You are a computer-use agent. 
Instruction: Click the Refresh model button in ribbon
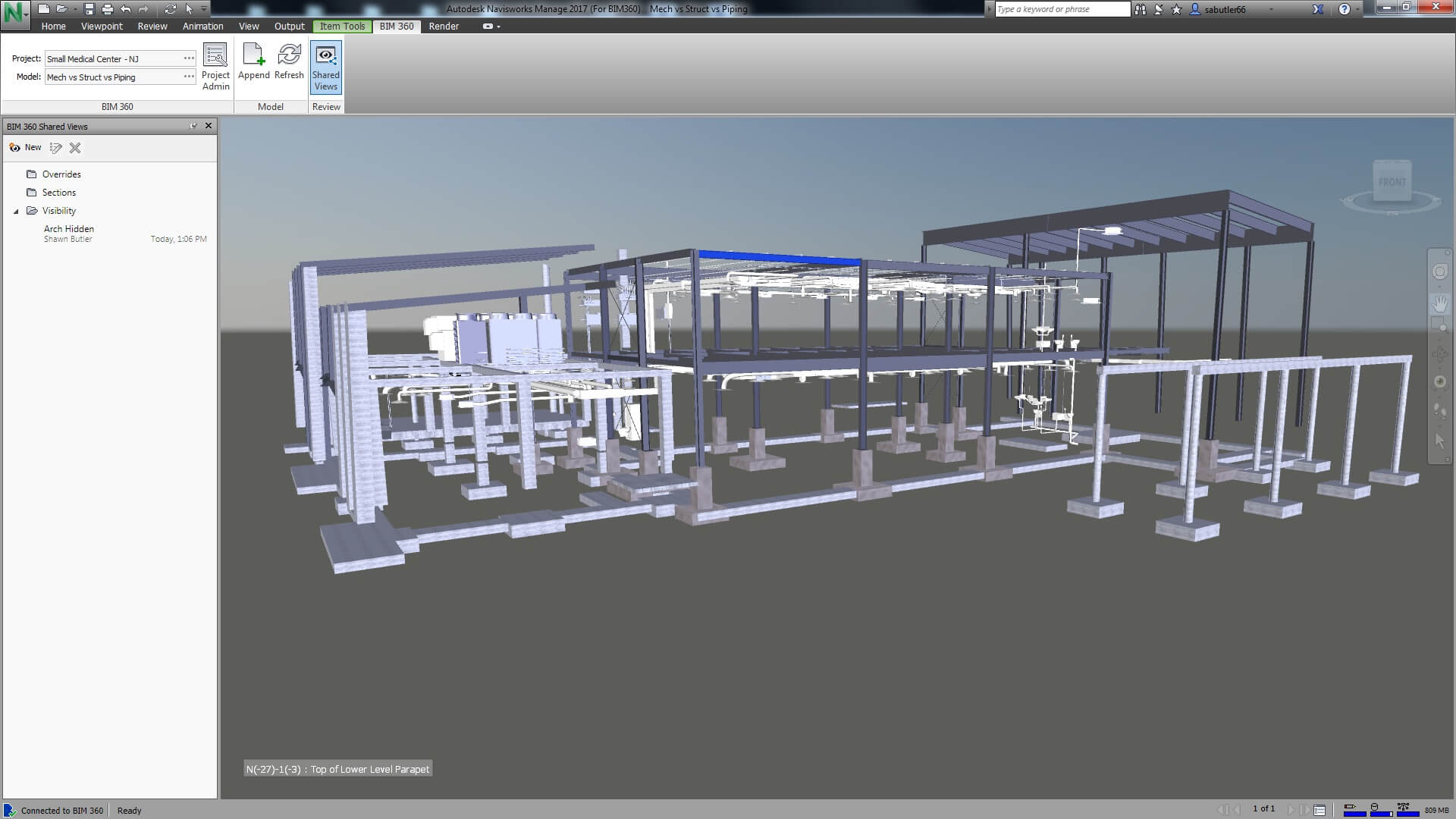tap(289, 62)
